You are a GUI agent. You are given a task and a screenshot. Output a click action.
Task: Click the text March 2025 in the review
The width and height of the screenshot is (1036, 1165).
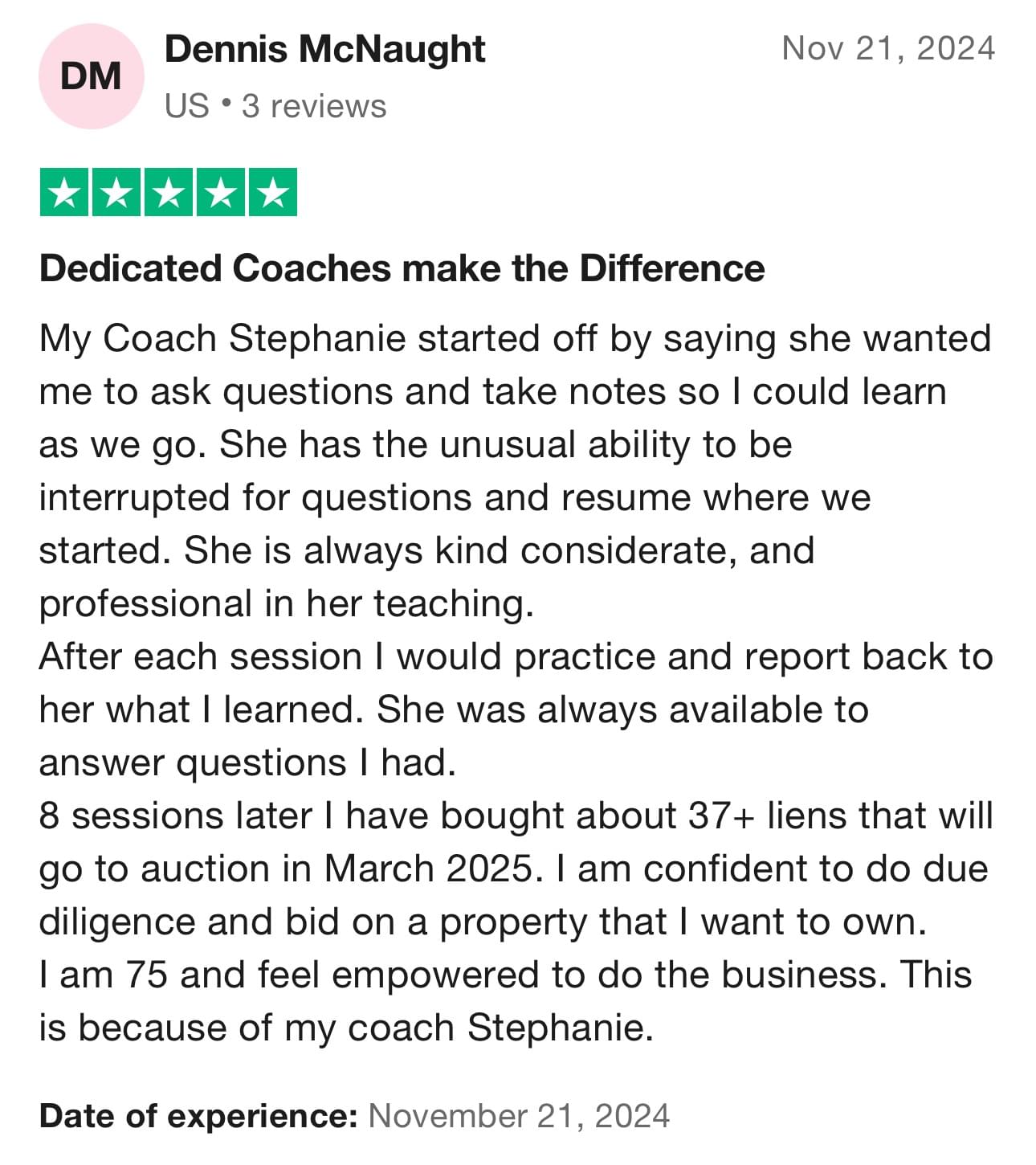pos(428,869)
